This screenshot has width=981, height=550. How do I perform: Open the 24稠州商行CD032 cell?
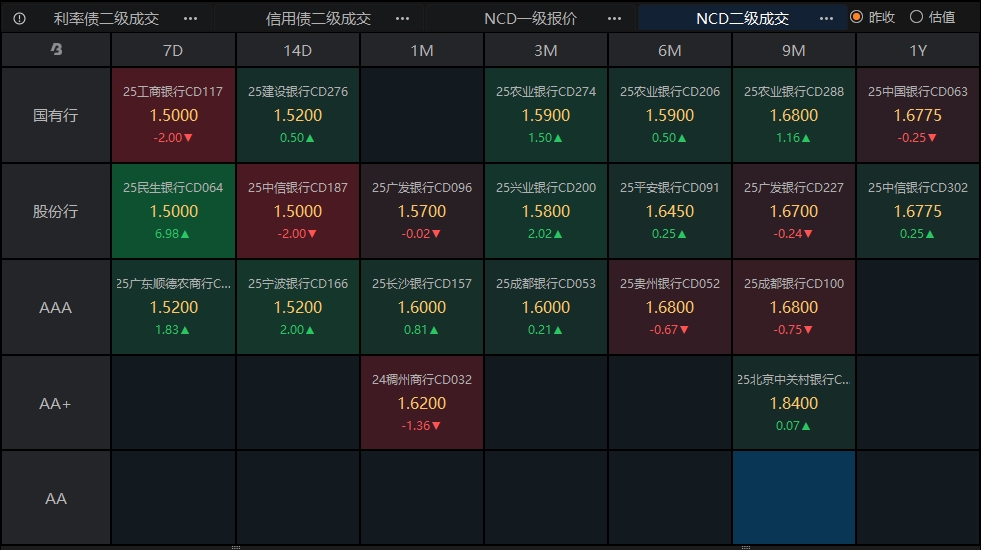coord(422,403)
